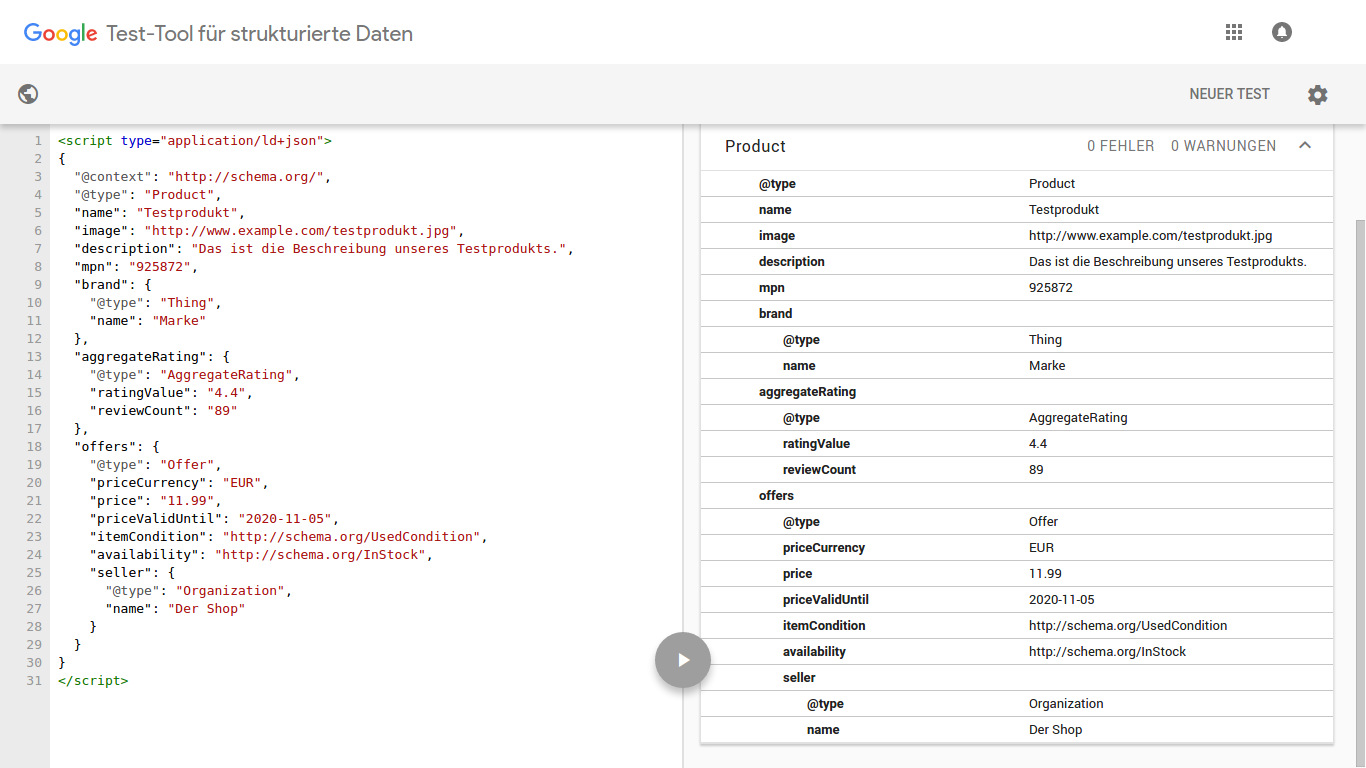1366x768 pixels.
Task: Click the "Der Shop" line in code
Action: point(176,609)
